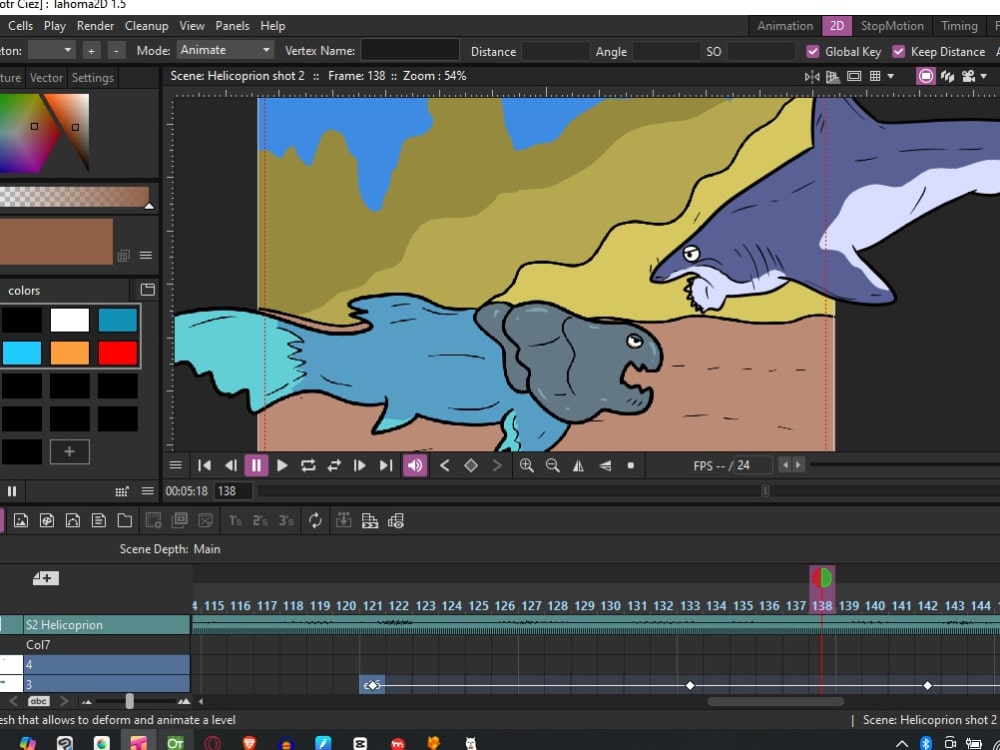Image resolution: width=1000 pixels, height=750 pixels.
Task: Toggle the Keep Distance checkbox
Action: (899, 52)
